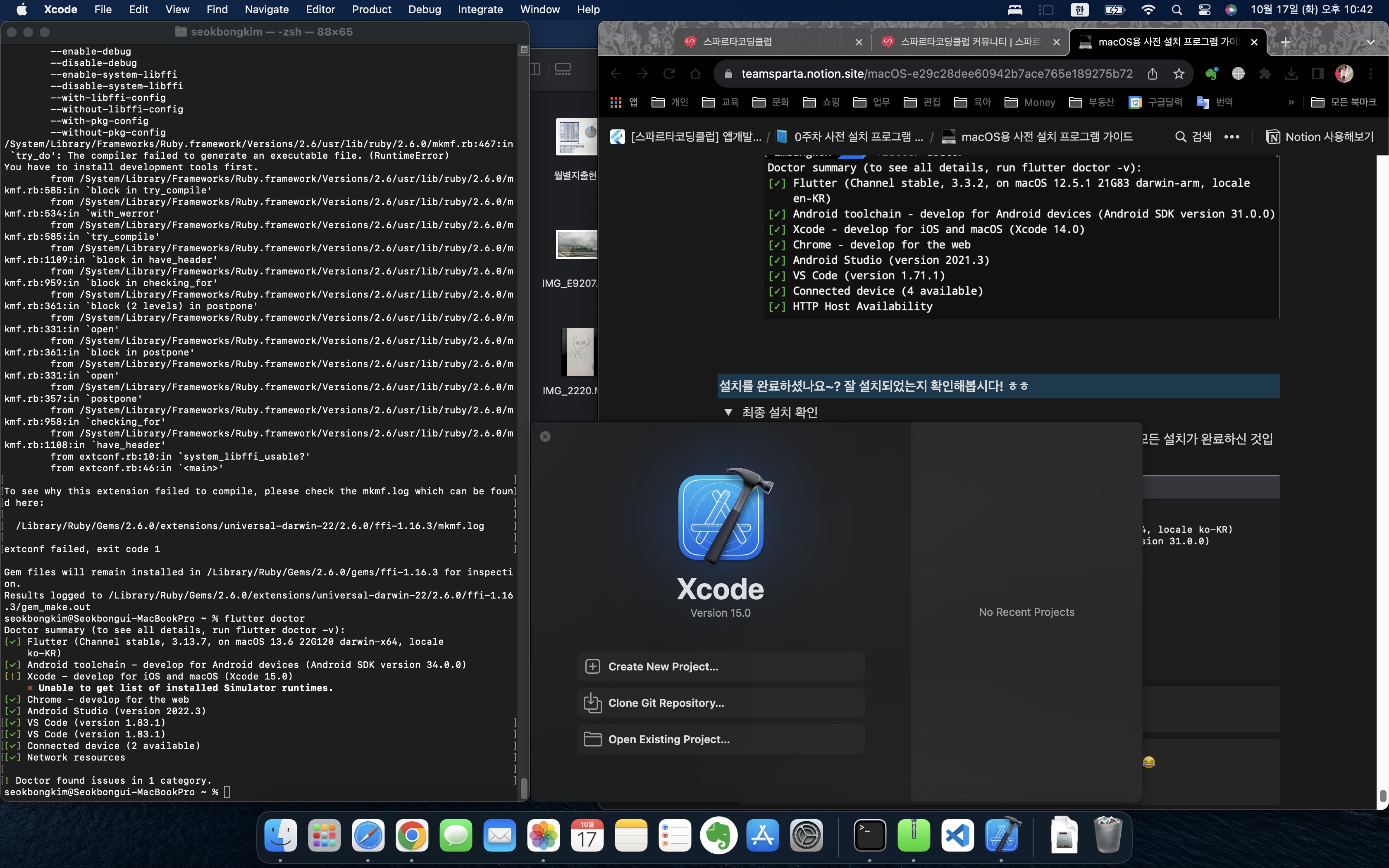Open 검색 search on the Notion page
1389x868 pixels.
pos(1193,137)
